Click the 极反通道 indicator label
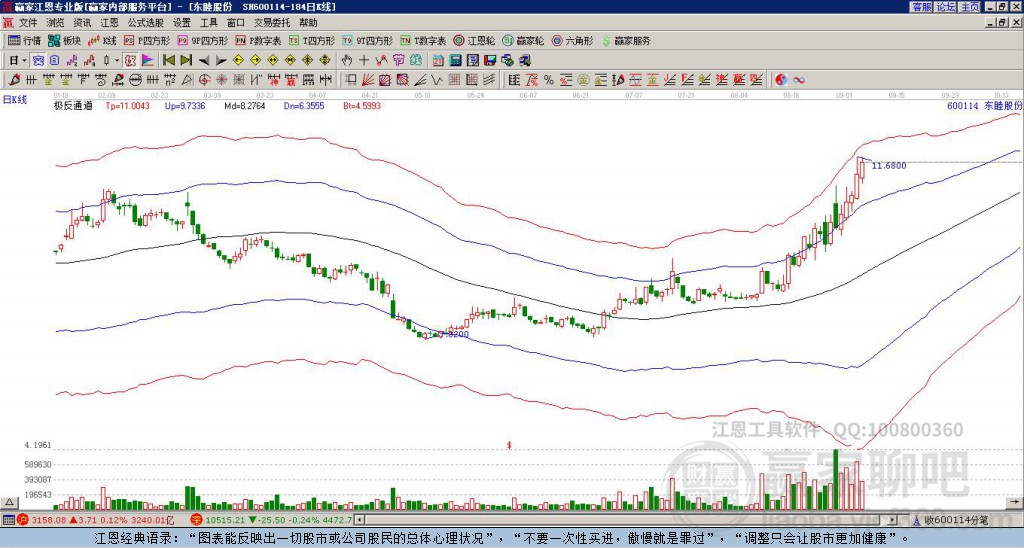Screen dimensions: 1024x548 click(73, 105)
